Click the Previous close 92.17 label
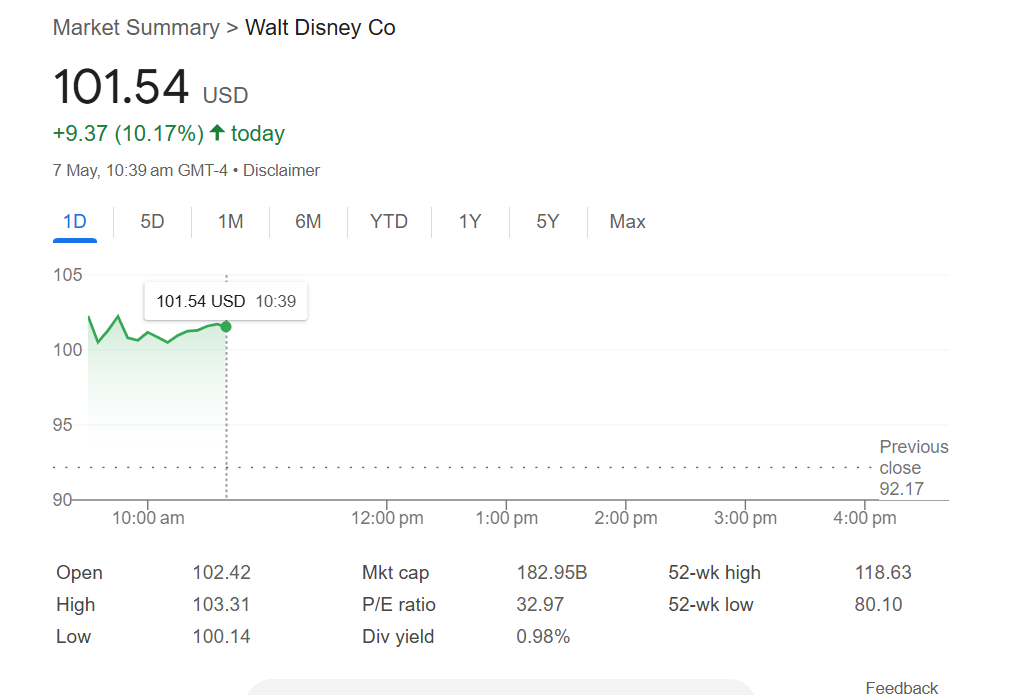The image size is (1025, 695). [x=913, y=467]
